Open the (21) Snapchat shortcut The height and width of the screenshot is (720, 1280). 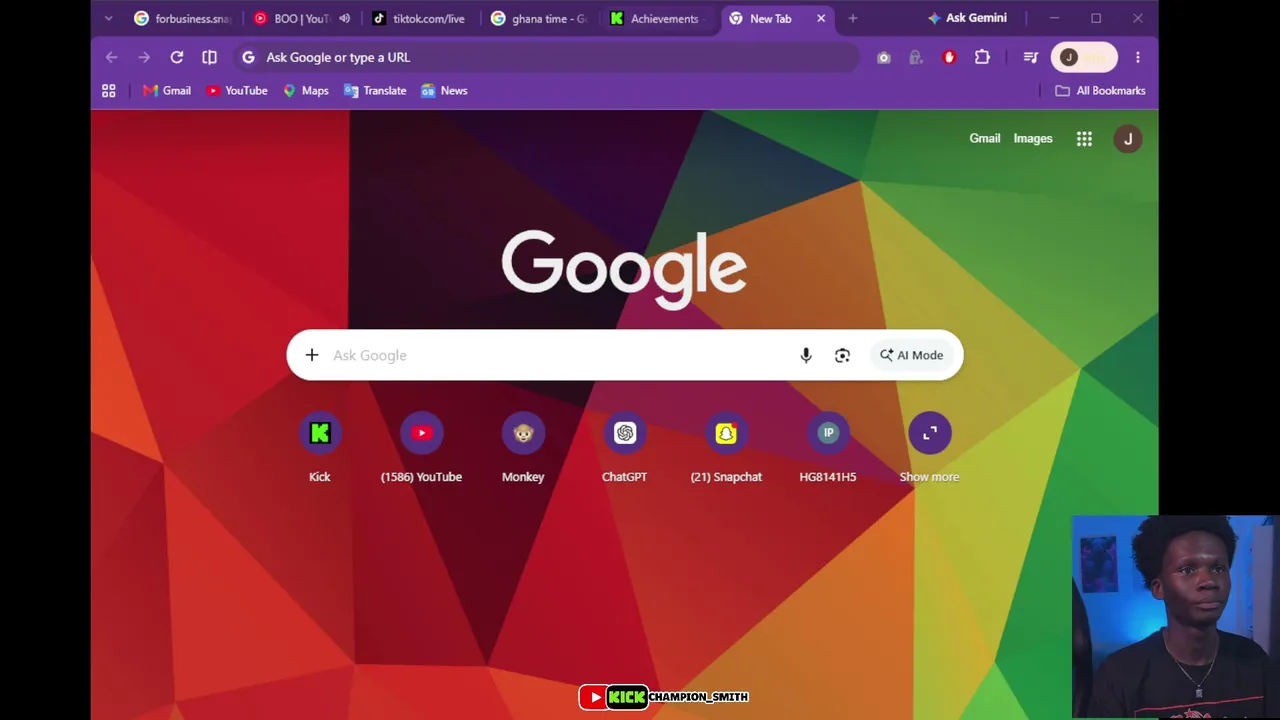[x=726, y=448]
